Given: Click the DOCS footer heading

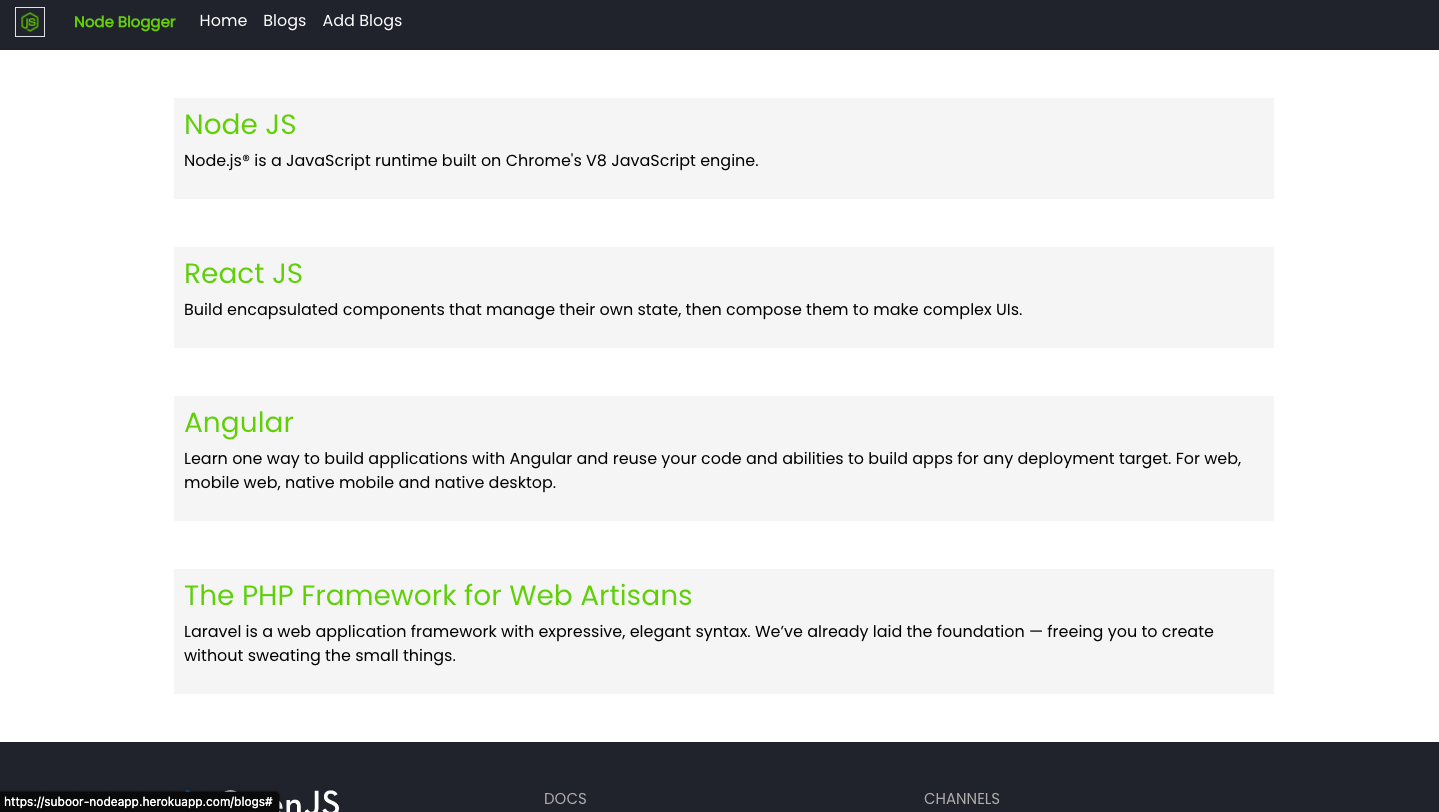Looking at the screenshot, I should click(565, 798).
